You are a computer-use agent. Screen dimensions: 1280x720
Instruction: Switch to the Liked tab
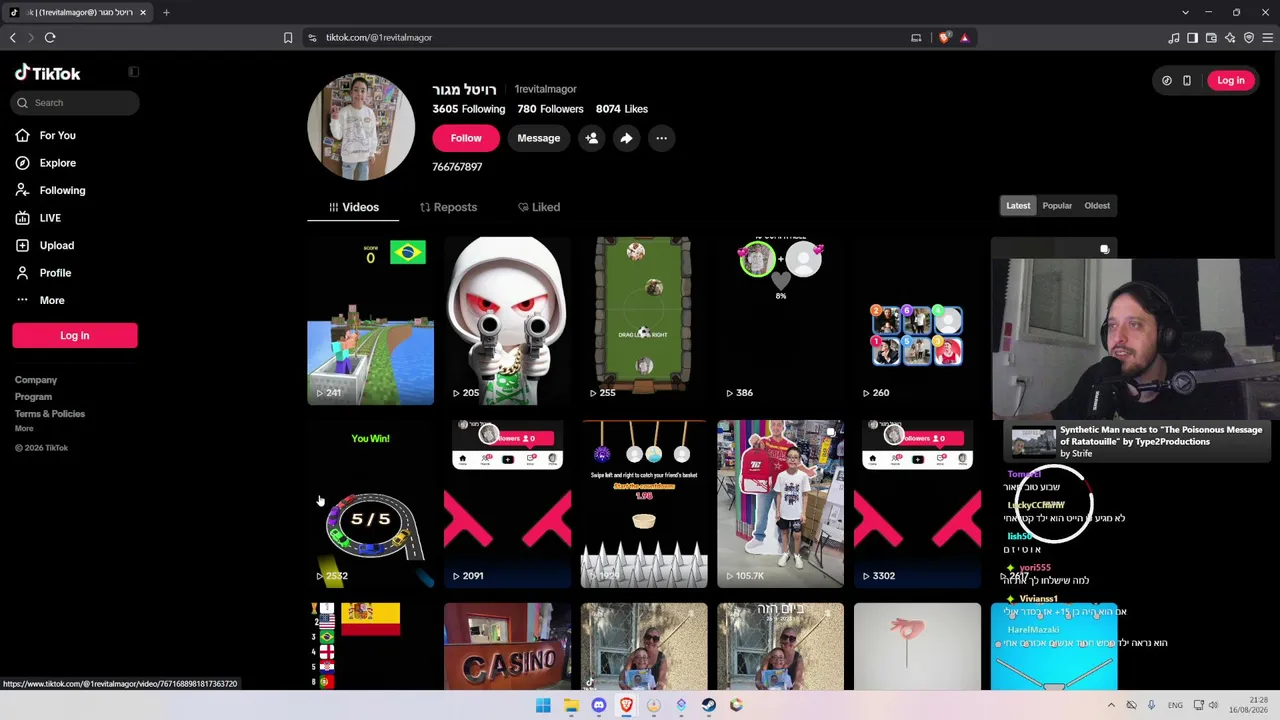click(539, 207)
